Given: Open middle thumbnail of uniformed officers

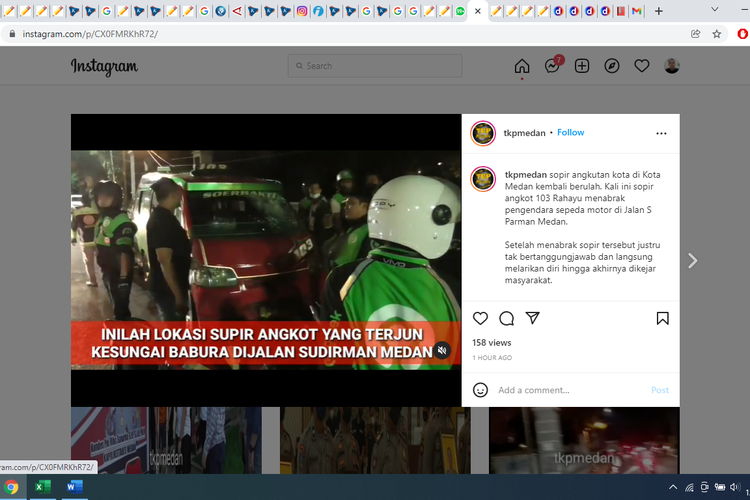Looking at the screenshot, I should (x=375, y=440).
